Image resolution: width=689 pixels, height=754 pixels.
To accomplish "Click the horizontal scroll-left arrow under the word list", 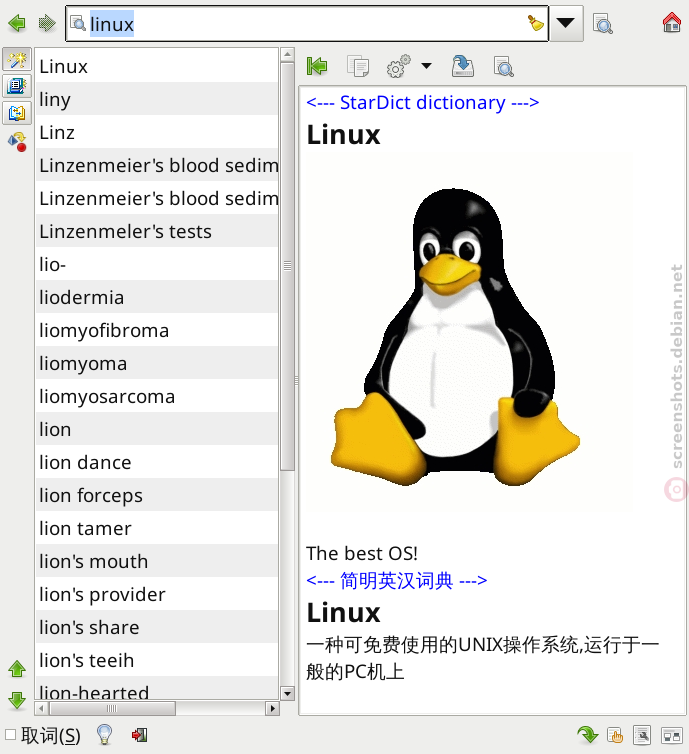I will [41, 708].
